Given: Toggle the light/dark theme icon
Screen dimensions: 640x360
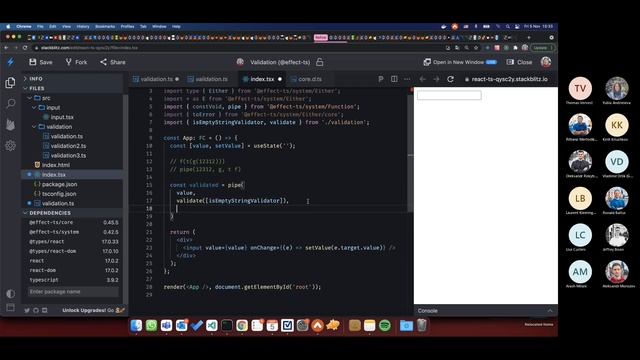Looking at the screenshot, I should tap(11, 293).
